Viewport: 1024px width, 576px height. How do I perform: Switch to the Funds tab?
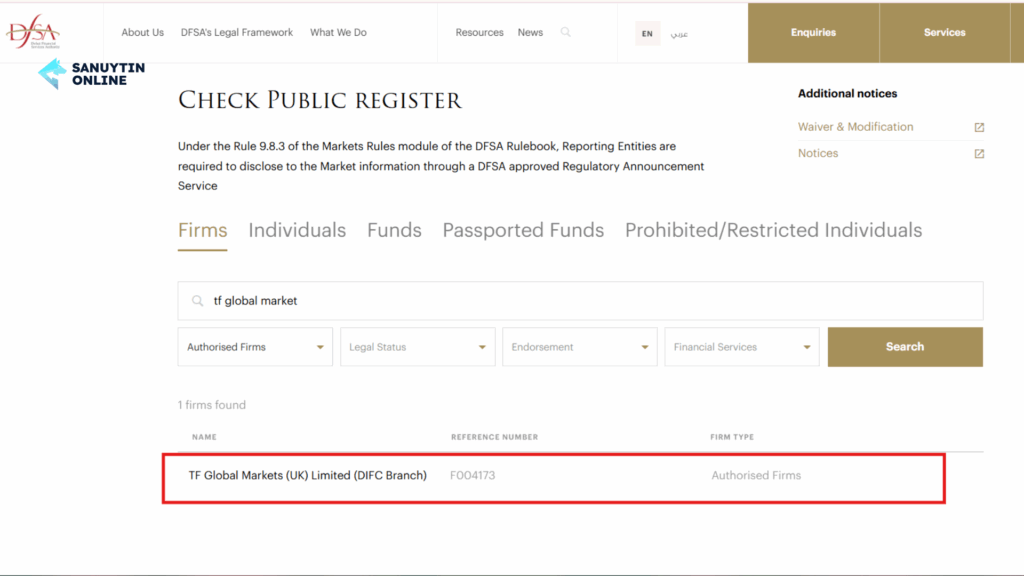point(394,231)
